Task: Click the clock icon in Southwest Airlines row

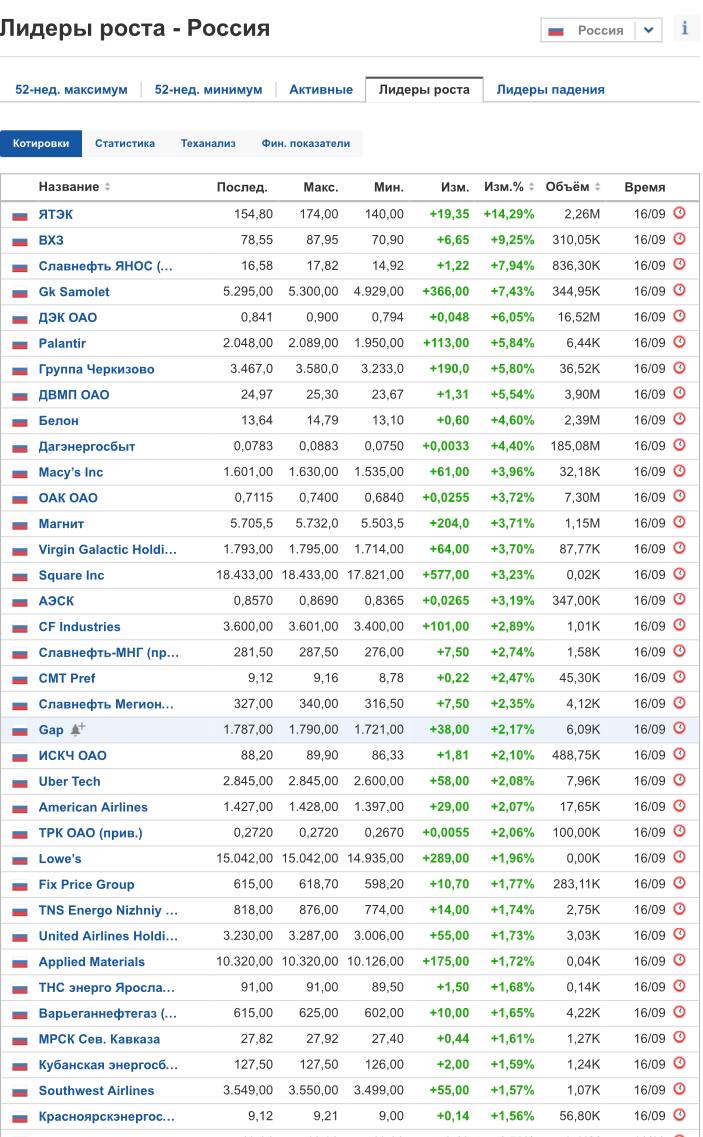Action: [x=680, y=1089]
